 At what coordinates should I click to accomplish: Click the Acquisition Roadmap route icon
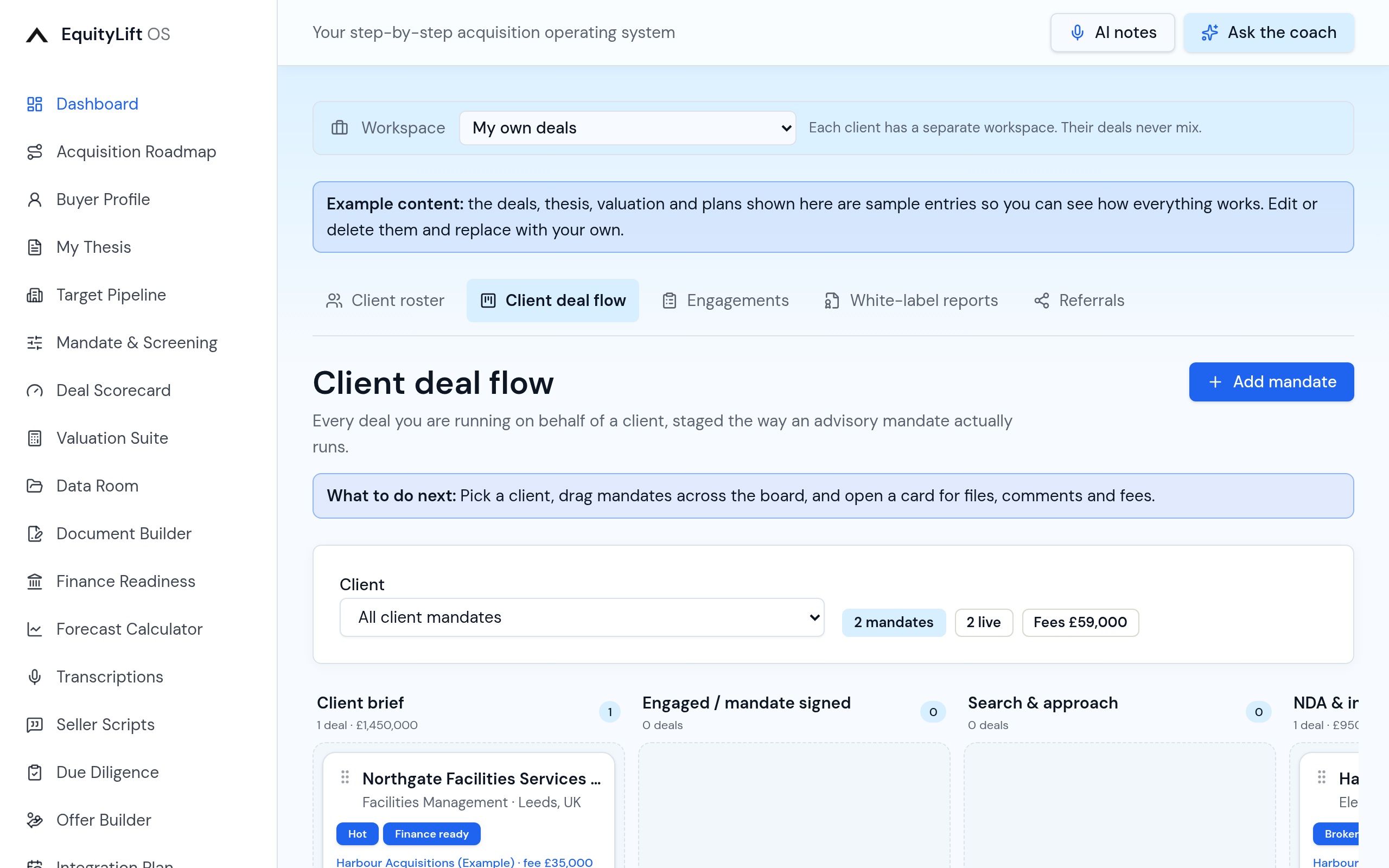pos(34,151)
